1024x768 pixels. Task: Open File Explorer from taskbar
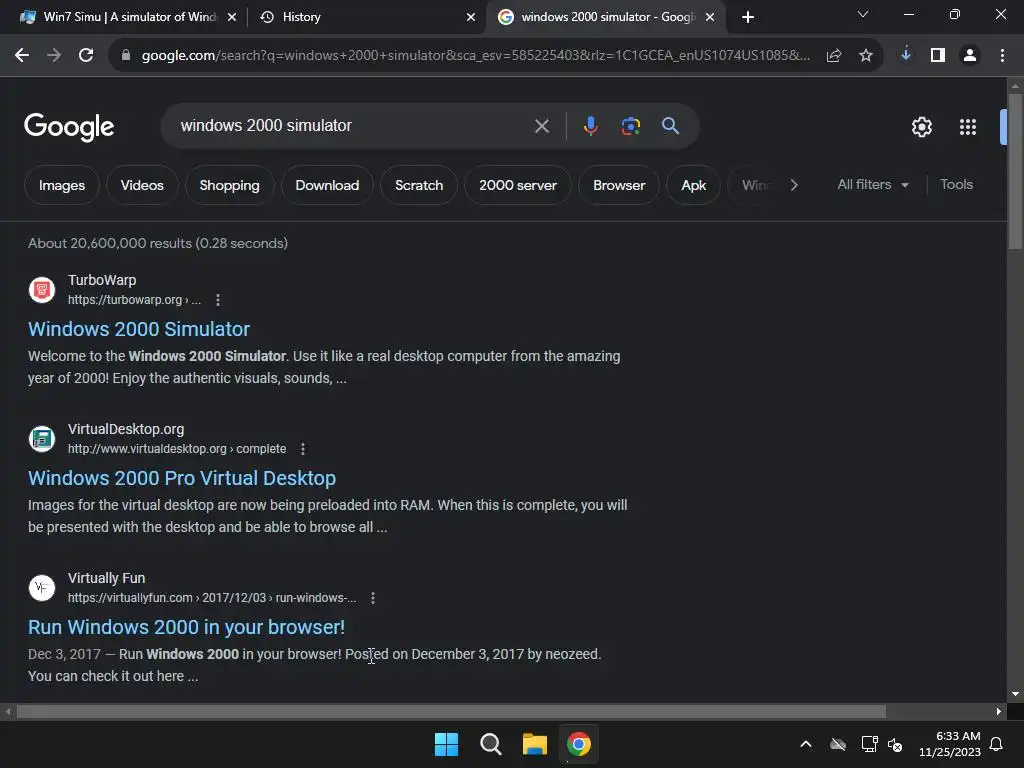tap(535, 744)
